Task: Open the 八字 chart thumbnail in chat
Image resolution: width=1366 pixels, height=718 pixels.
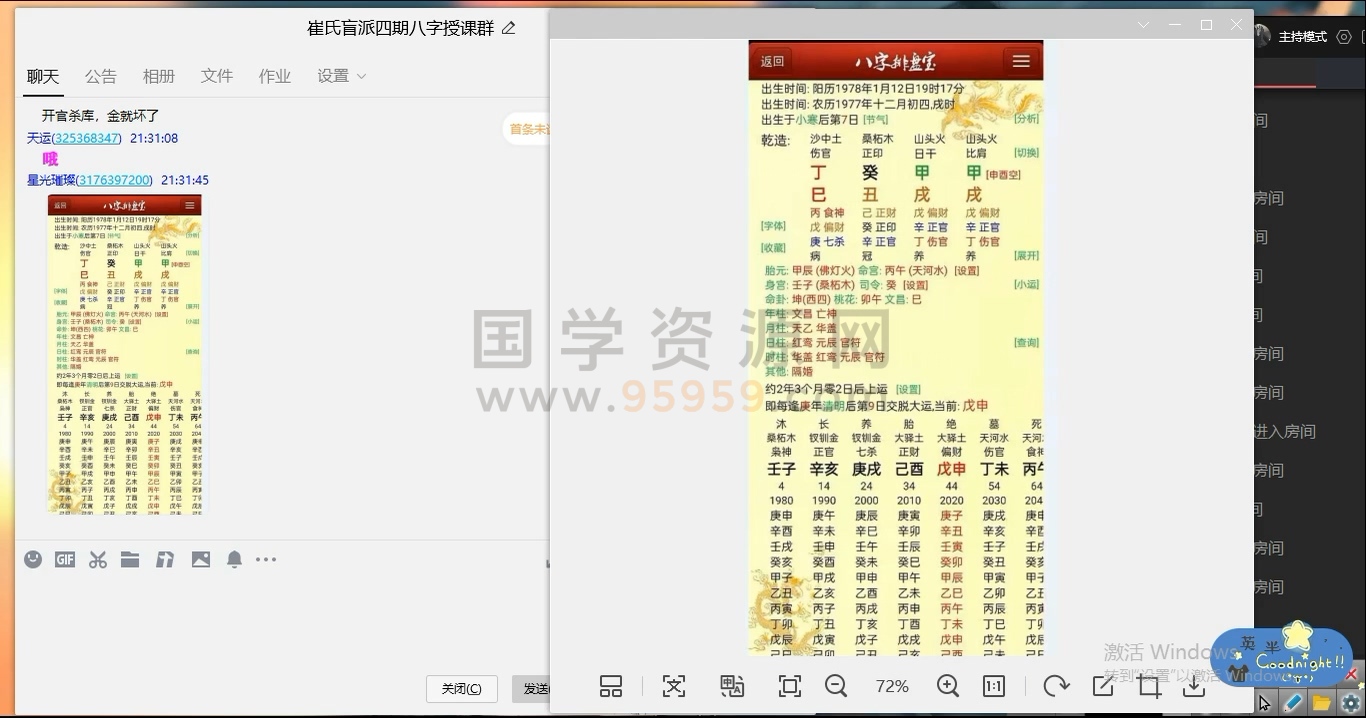Action: 125,354
